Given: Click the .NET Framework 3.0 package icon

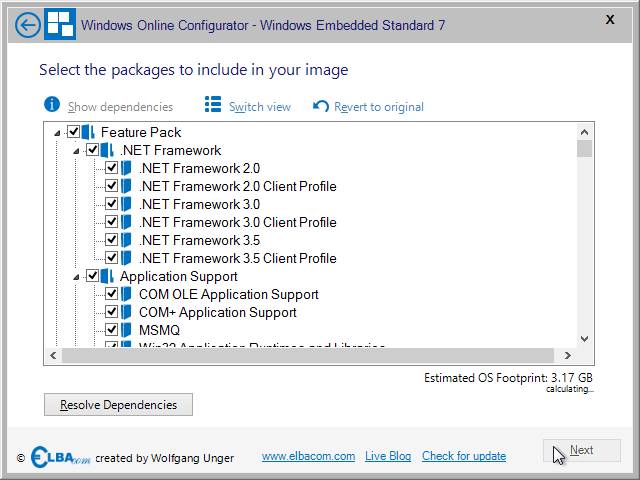Looking at the screenshot, I should tap(126, 204).
